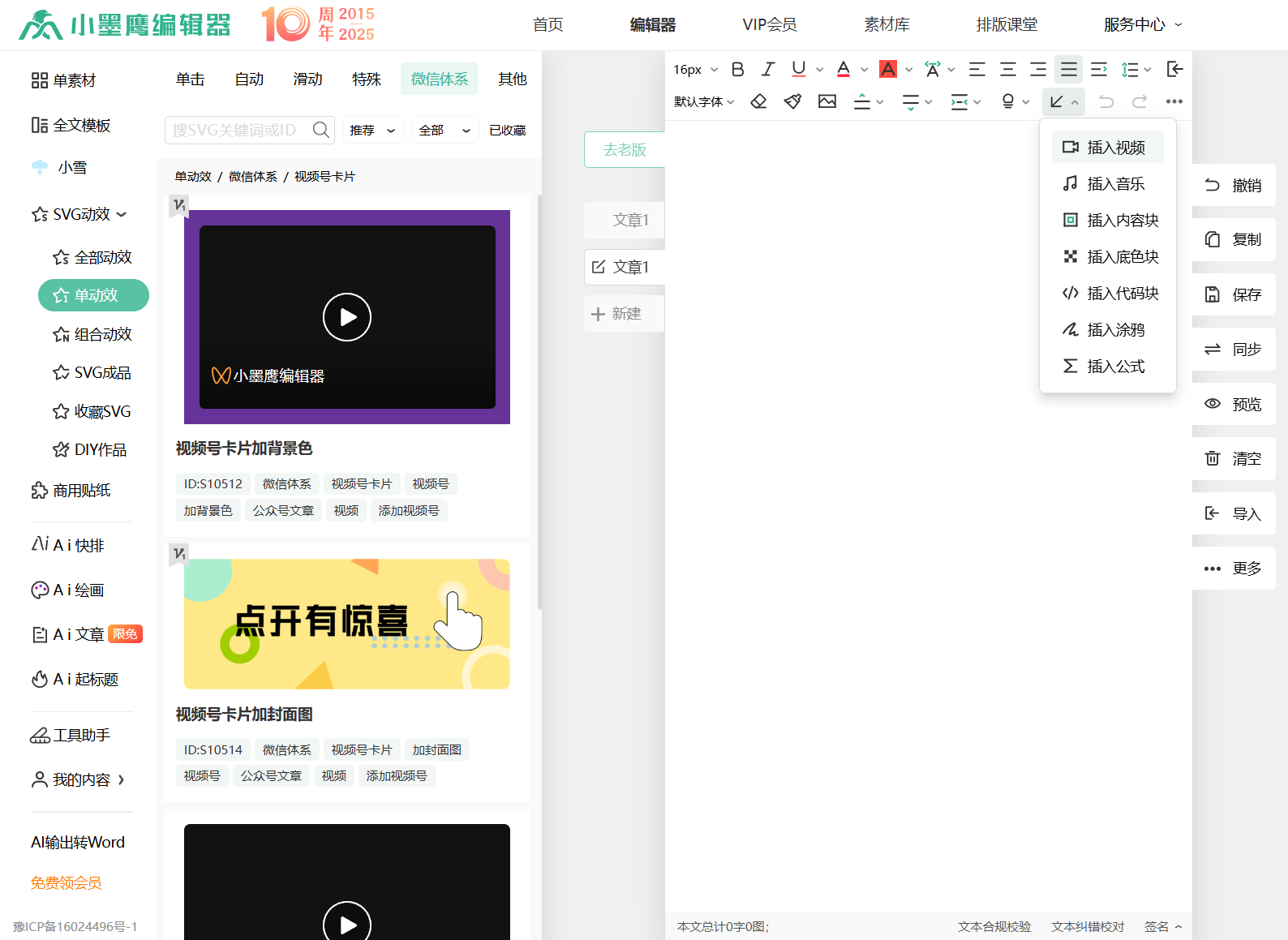Viewport: 1288px width, 940px height.
Task: Click the search magnifier icon
Action: click(321, 130)
